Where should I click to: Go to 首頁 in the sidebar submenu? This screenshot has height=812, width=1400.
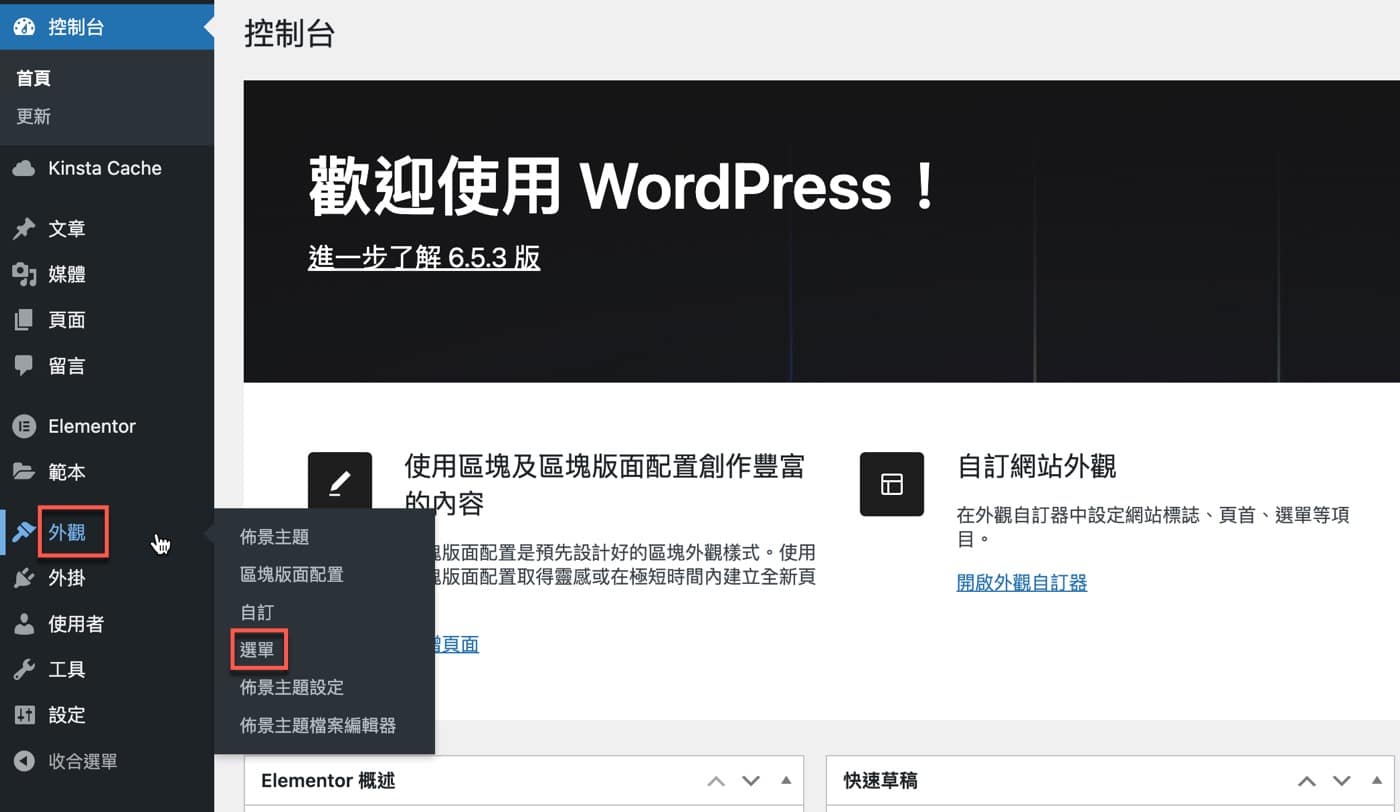[x=34, y=78]
